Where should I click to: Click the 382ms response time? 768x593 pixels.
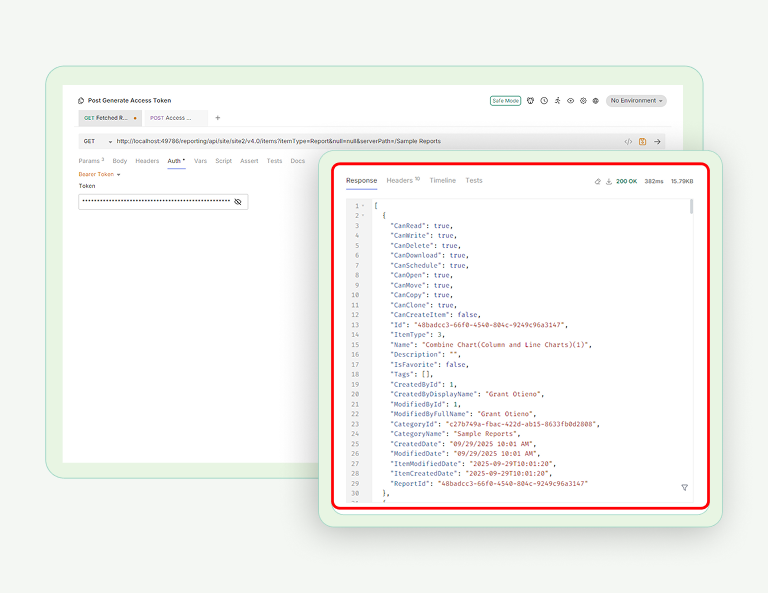[x=654, y=182]
